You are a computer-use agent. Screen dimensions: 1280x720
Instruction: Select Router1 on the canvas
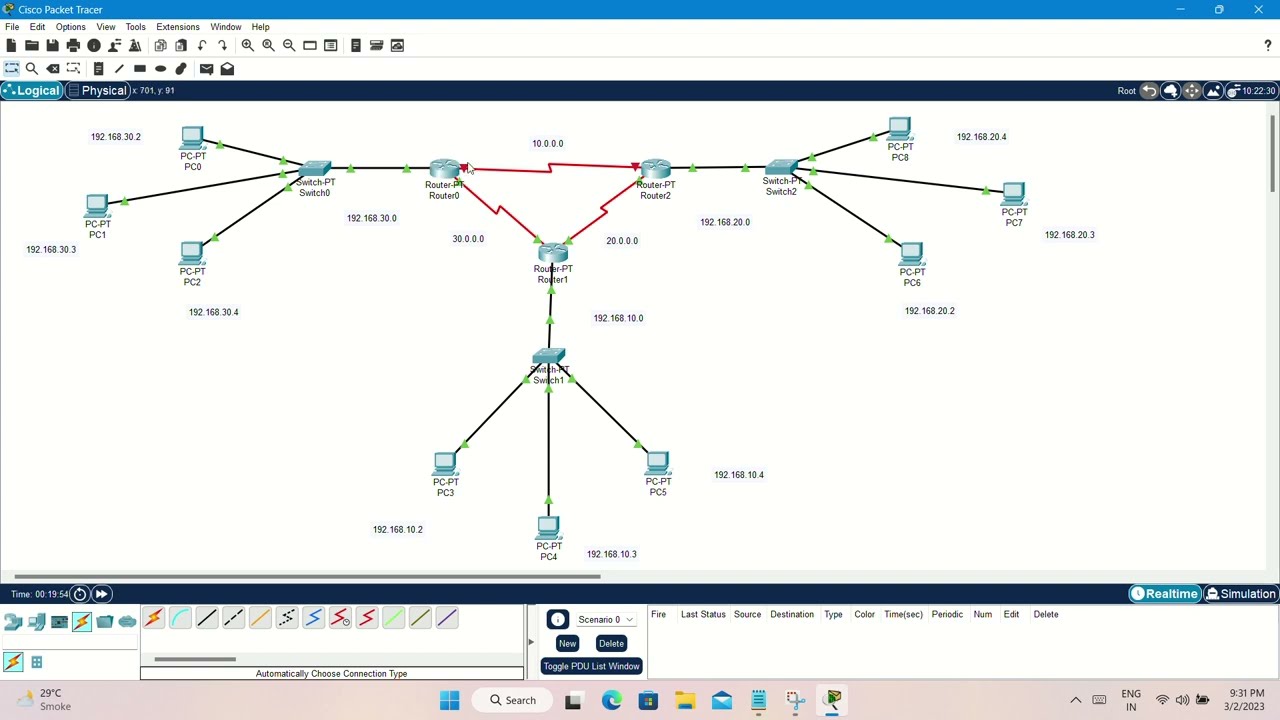tap(552, 254)
